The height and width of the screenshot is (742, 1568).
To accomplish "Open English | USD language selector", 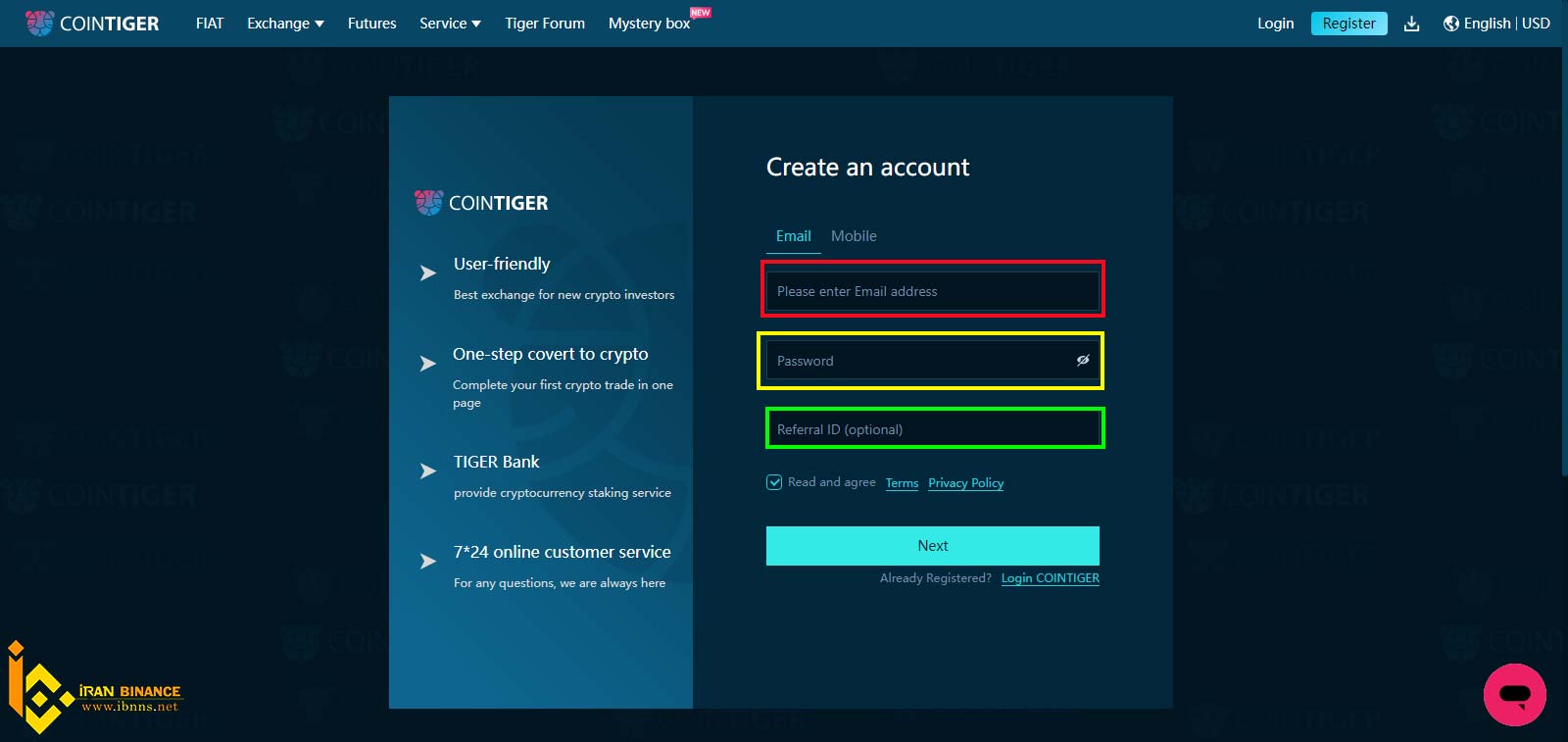I will (x=1496, y=24).
